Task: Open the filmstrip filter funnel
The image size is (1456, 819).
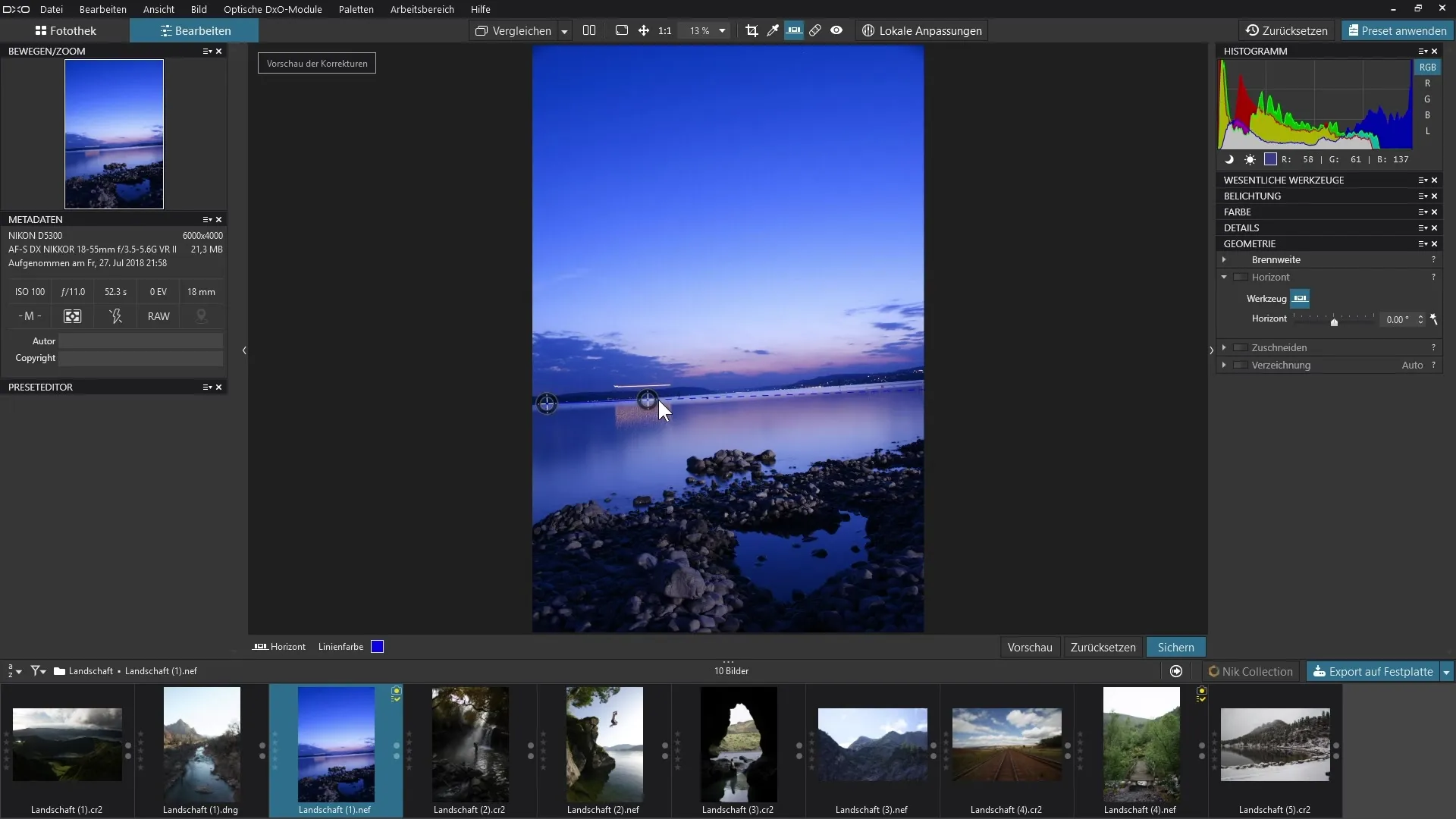Action: point(38,671)
